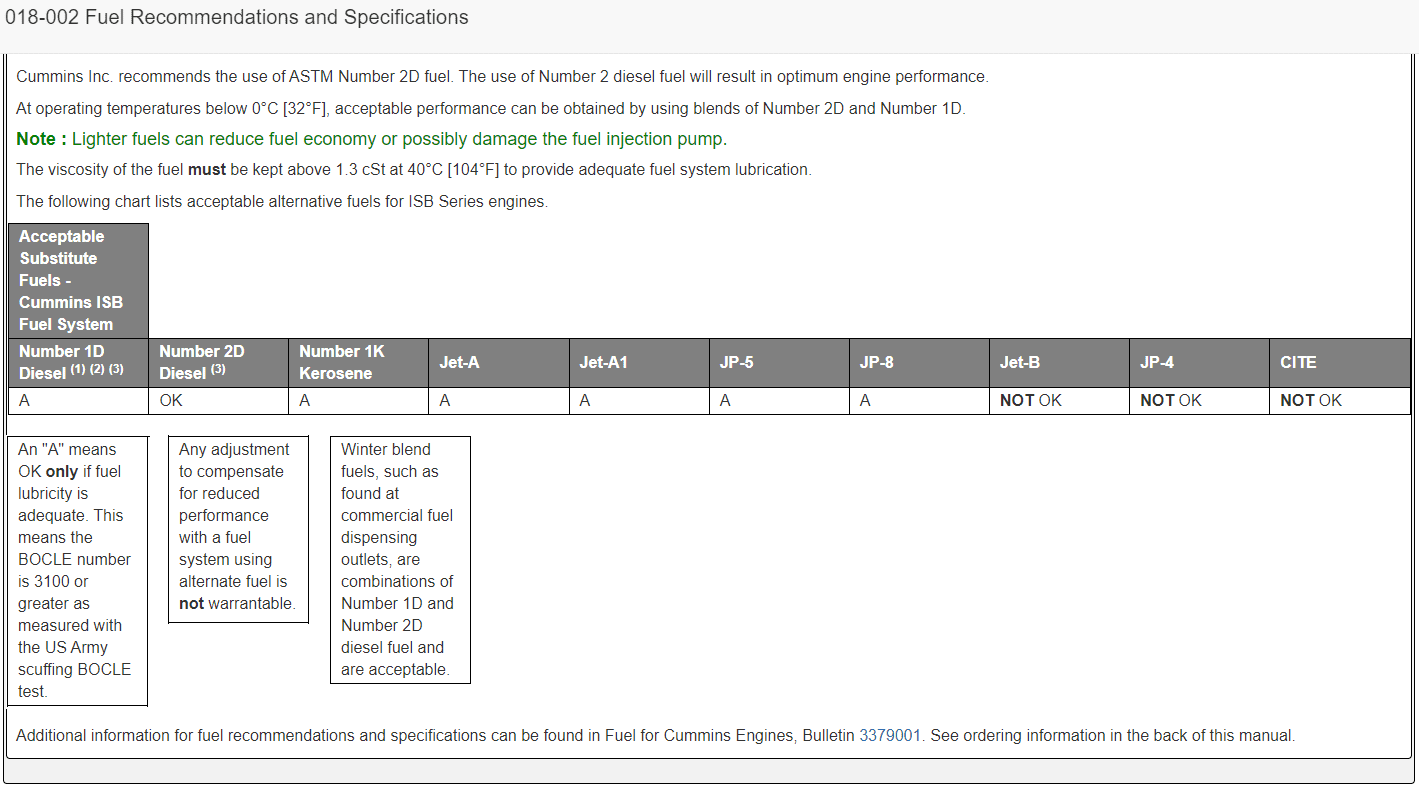
Task: Select the JP-5 column header
Action: (x=779, y=362)
